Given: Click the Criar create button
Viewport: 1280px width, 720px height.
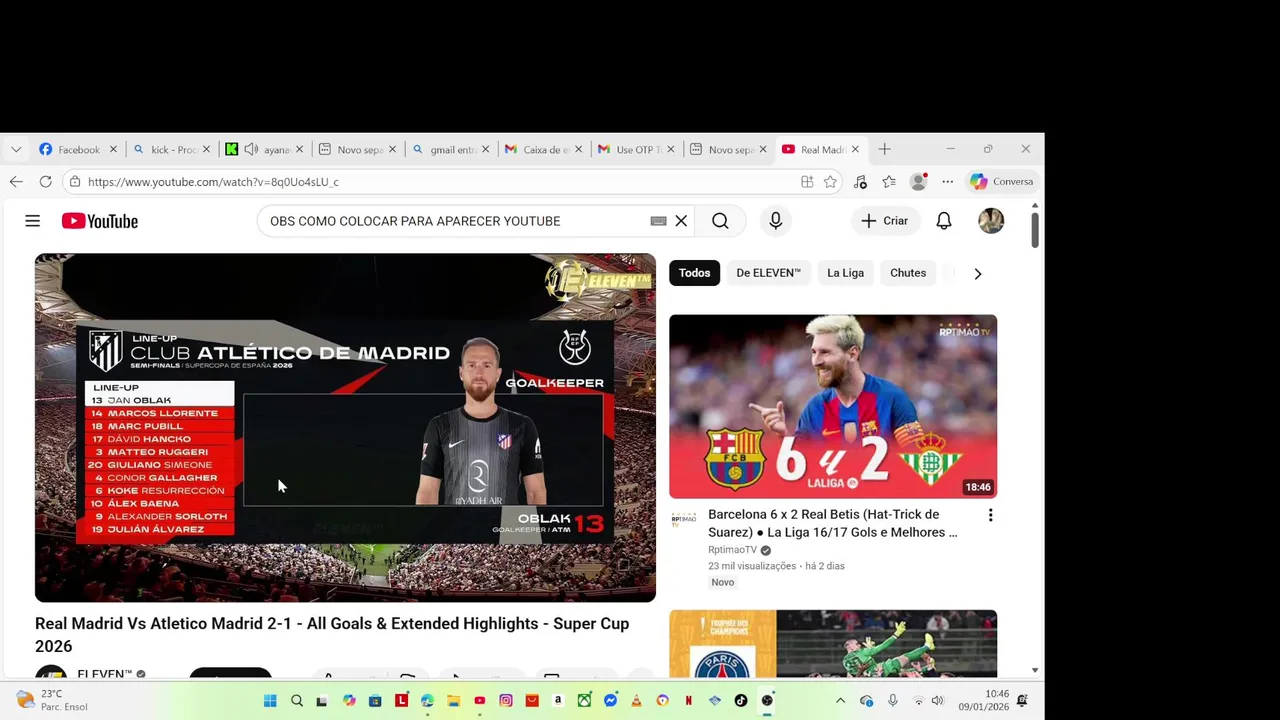Looking at the screenshot, I should [884, 221].
